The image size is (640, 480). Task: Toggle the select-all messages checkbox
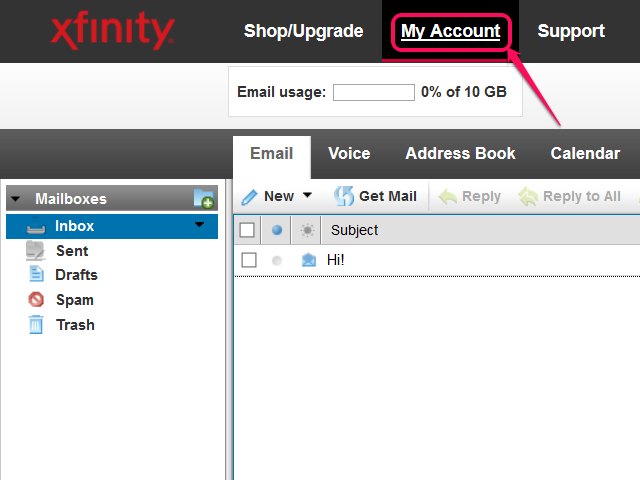click(247, 230)
